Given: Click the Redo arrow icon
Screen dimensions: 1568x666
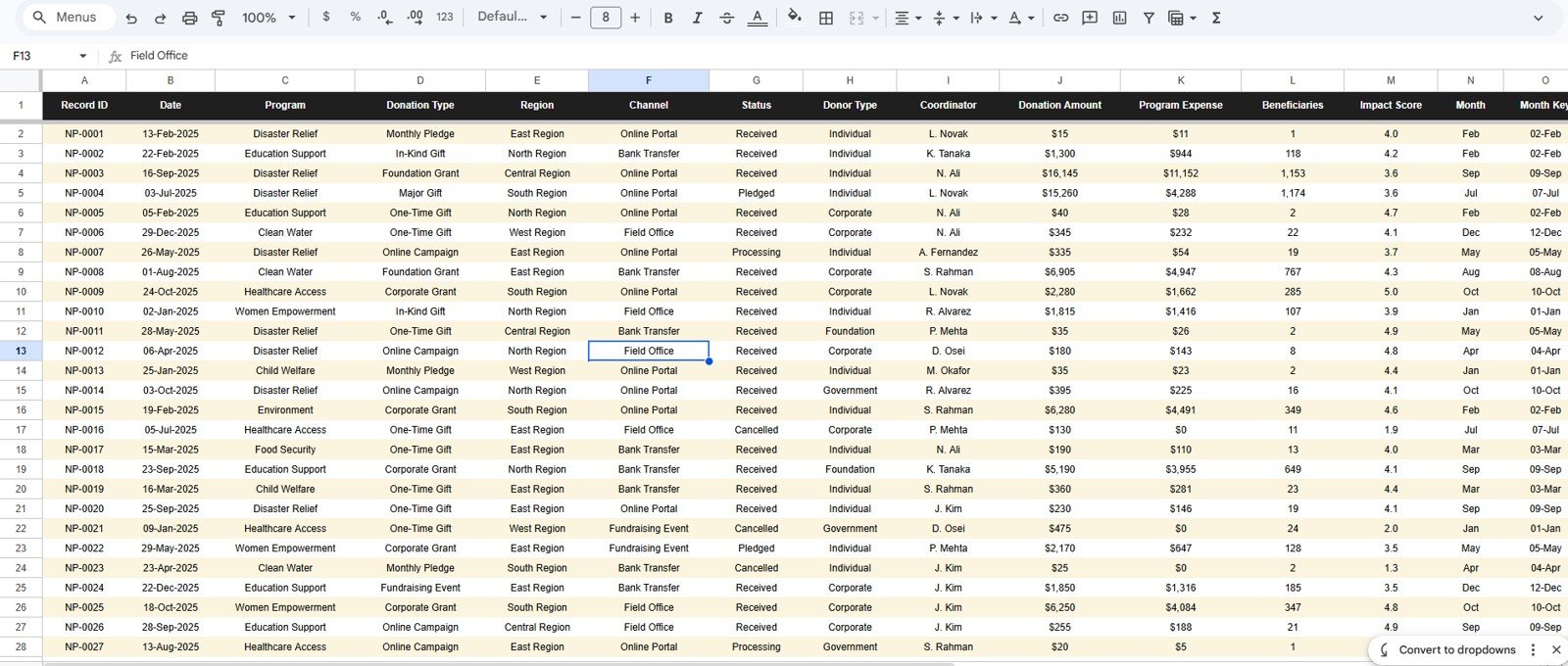Looking at the screenshot, I should pyautogui.click(x=161, y=18).
